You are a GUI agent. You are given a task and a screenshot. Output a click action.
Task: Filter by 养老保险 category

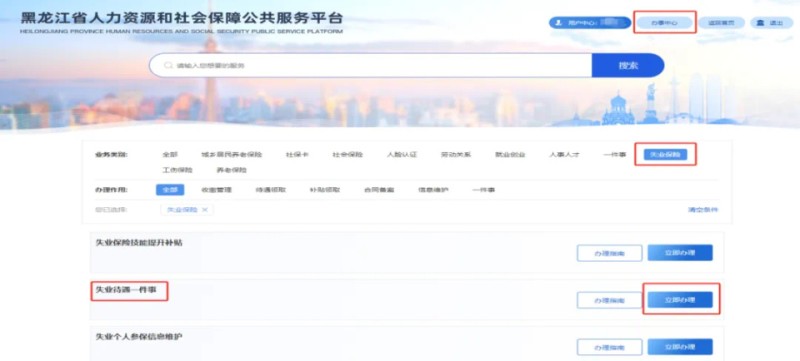point(232,170)
